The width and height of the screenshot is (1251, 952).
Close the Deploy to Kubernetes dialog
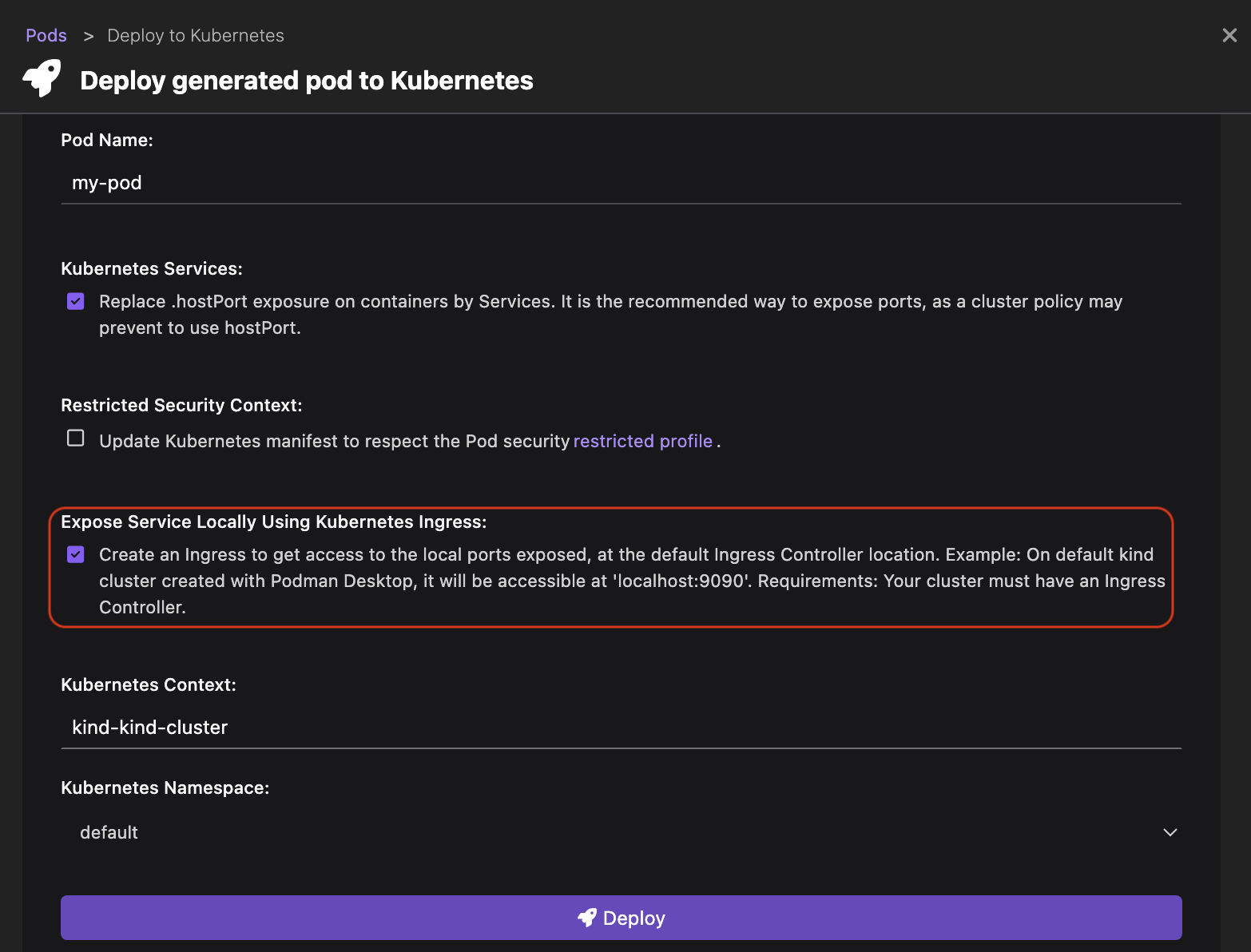click(x=1229, y=35)
